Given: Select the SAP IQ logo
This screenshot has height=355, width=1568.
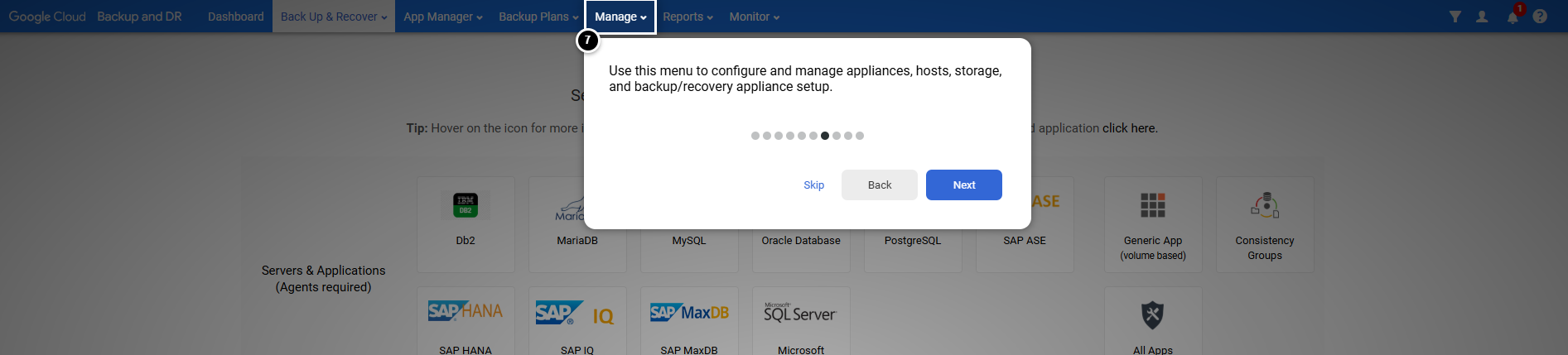Looking at the screenshot, I should tap(577, 314).
